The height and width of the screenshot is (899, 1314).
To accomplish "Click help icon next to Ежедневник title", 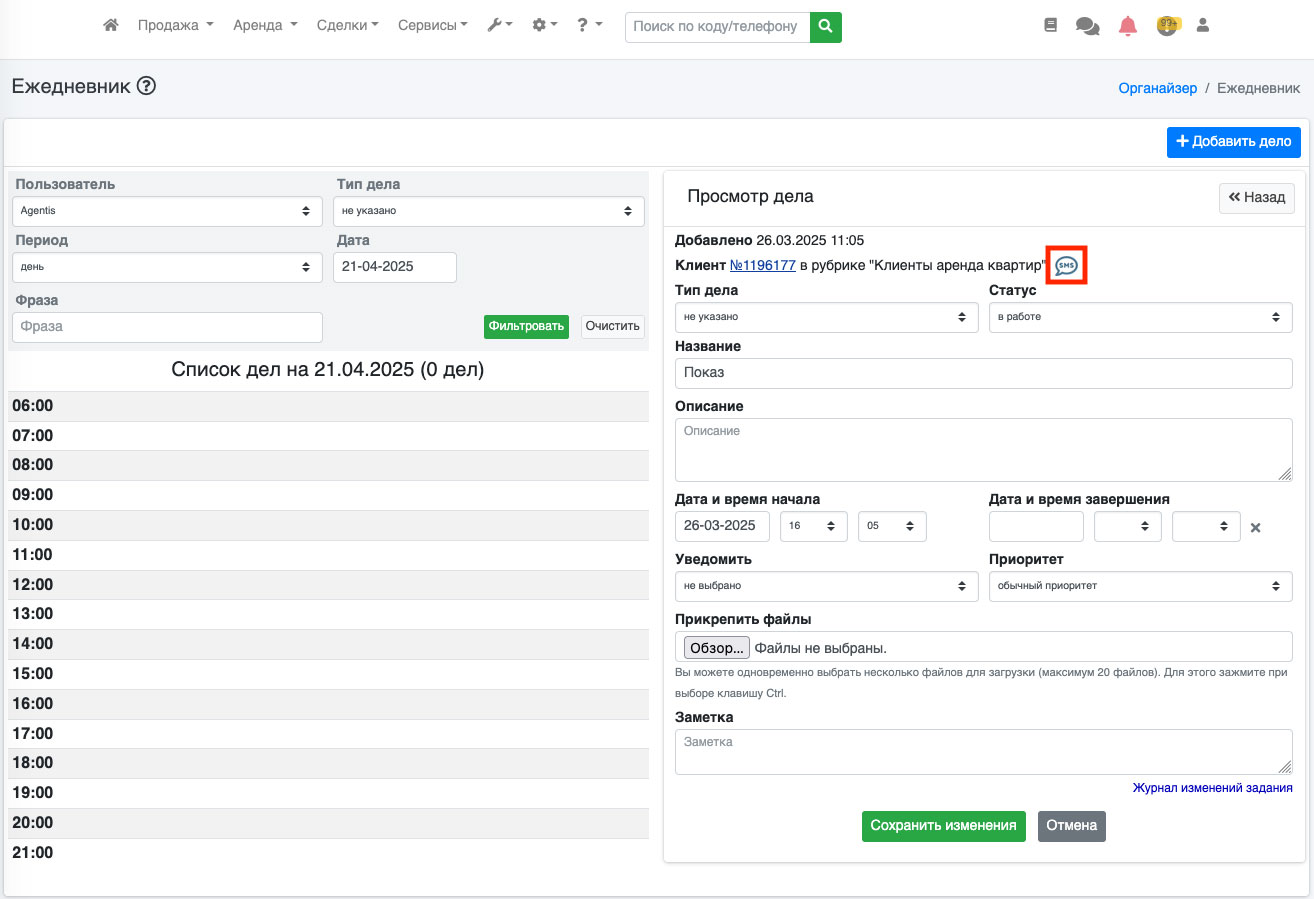I will [146, 86].
